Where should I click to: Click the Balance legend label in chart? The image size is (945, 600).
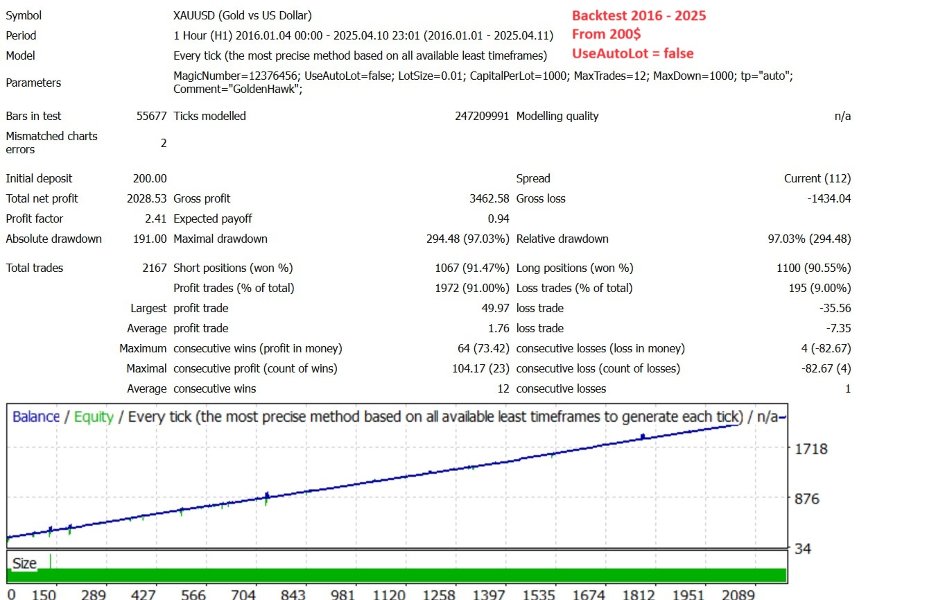36,417
